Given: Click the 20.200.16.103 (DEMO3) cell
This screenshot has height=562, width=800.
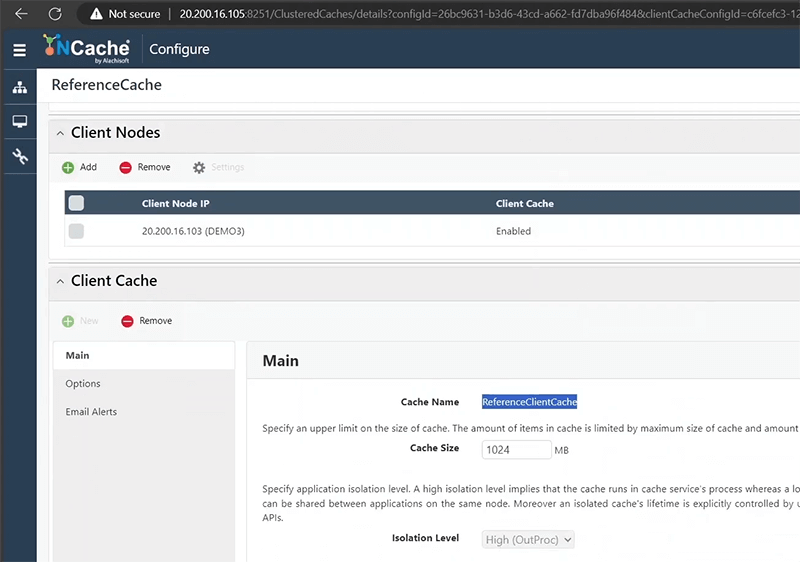Looking at the screenshot, I should click(193, 231).
